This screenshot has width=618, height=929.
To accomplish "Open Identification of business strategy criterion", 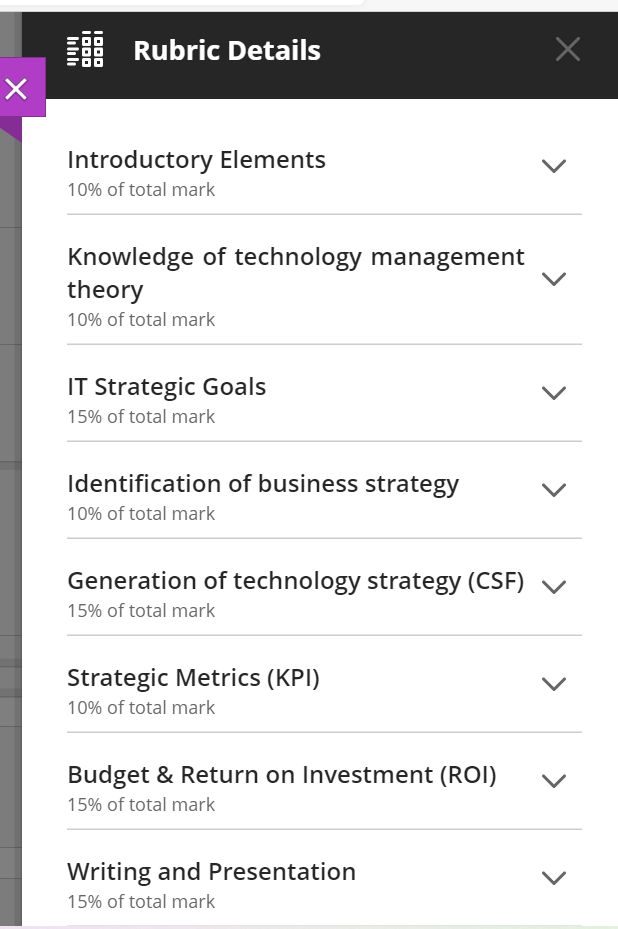I will (324, 496).
